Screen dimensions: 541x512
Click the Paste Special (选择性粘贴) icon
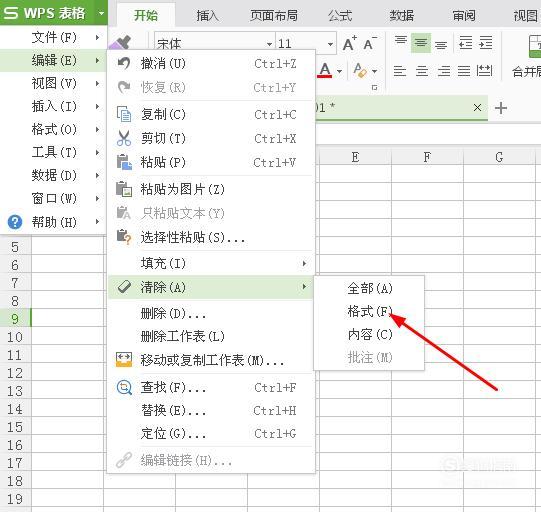[124, 237]
